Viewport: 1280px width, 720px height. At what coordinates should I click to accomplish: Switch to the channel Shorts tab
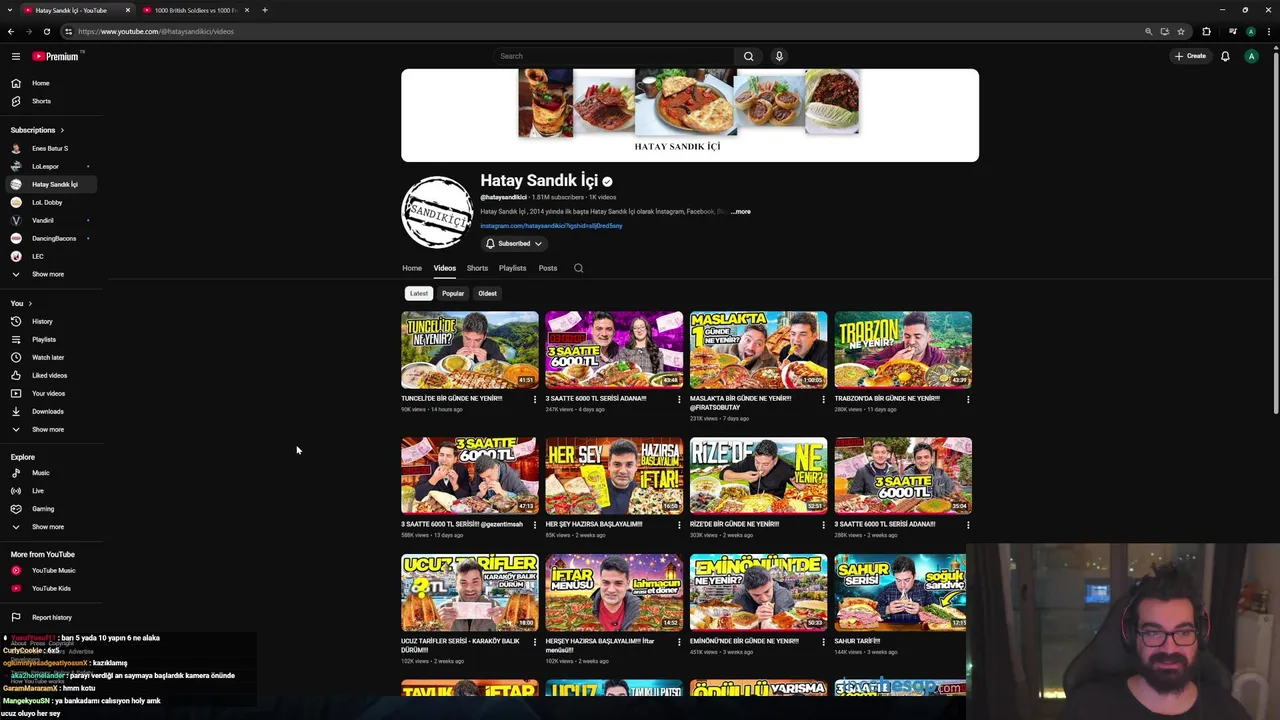point(477,268)
